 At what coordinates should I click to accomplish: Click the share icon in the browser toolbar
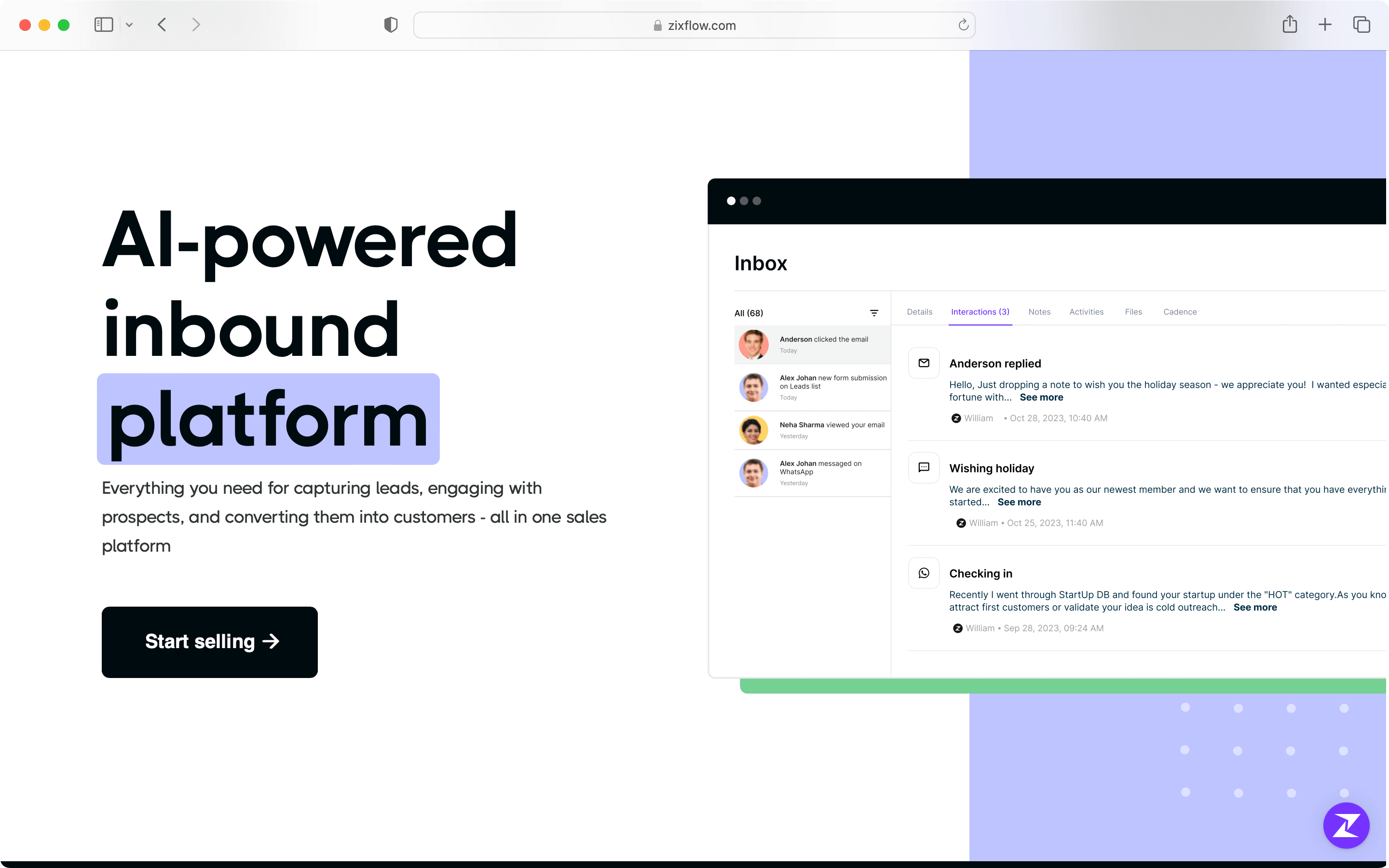pos(1290,25)
